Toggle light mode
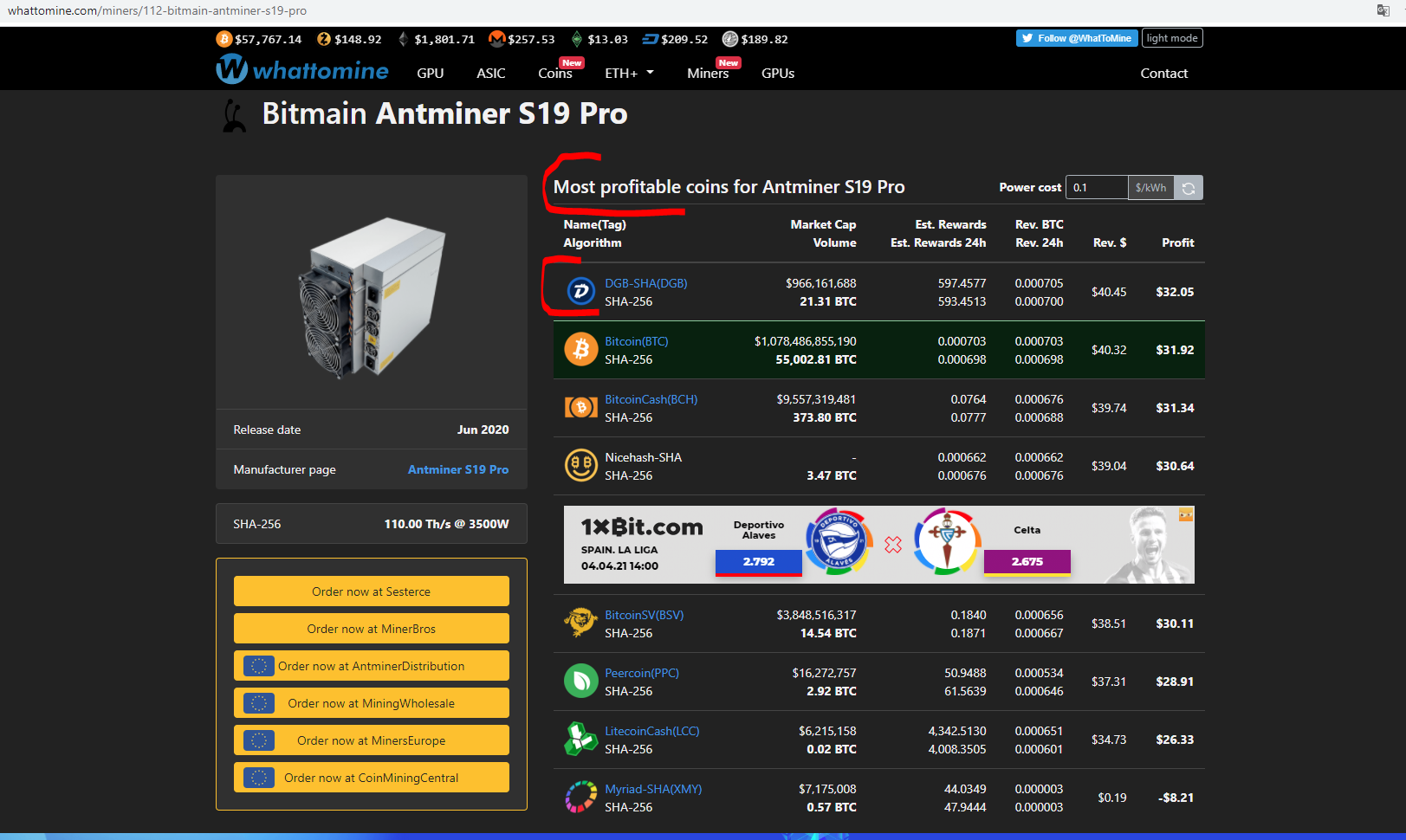The width and height of the screenshot is (1406, 840). click(1171, 38)
